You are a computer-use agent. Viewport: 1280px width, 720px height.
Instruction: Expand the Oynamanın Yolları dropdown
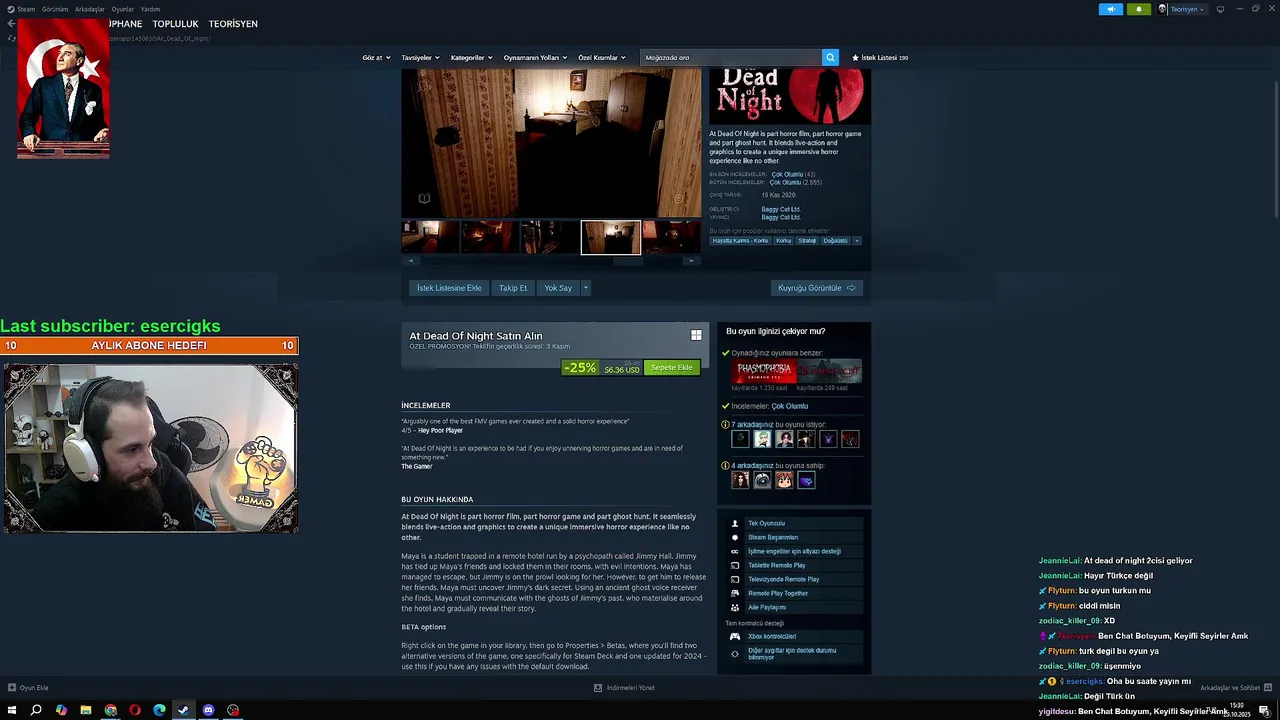click(535, 58)
